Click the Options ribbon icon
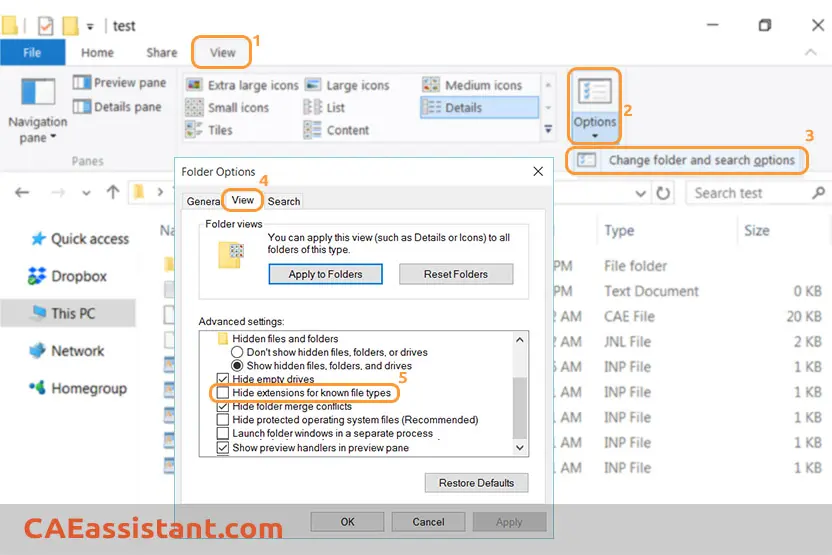 click(594, 91)
